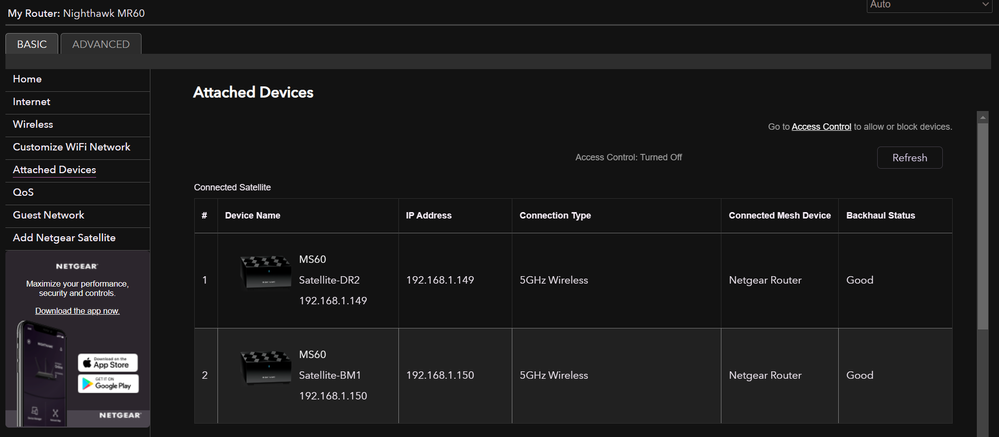Click the My Router: Nighthawk MR60 title

coord(76,13)
